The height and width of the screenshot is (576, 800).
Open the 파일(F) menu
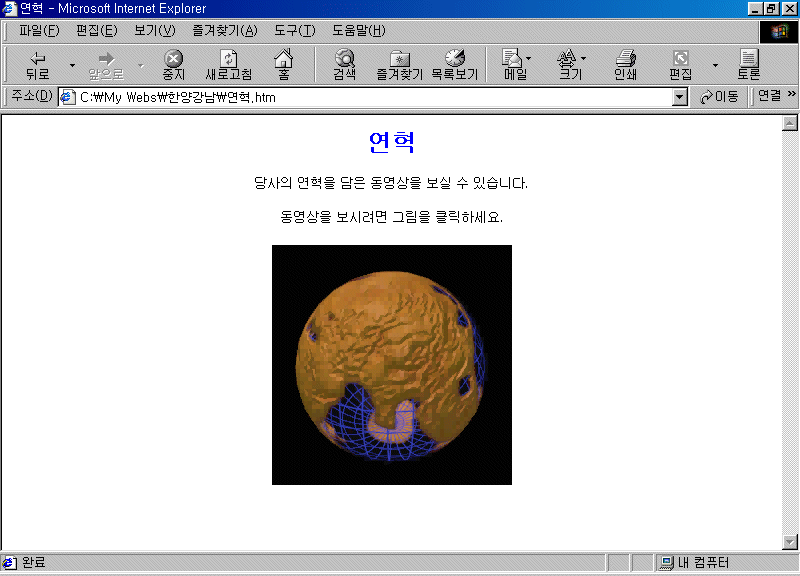click(x=39, y=31)
